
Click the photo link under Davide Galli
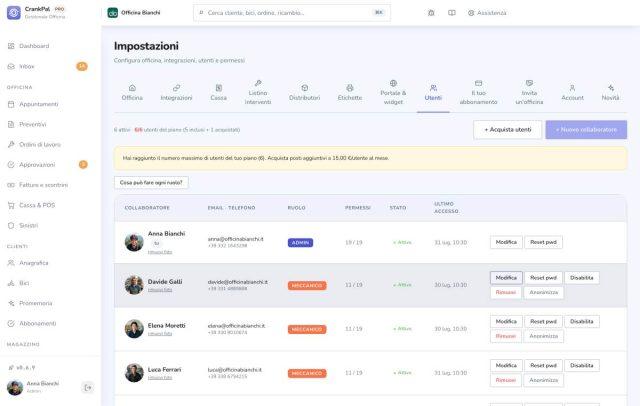point(160,290)
